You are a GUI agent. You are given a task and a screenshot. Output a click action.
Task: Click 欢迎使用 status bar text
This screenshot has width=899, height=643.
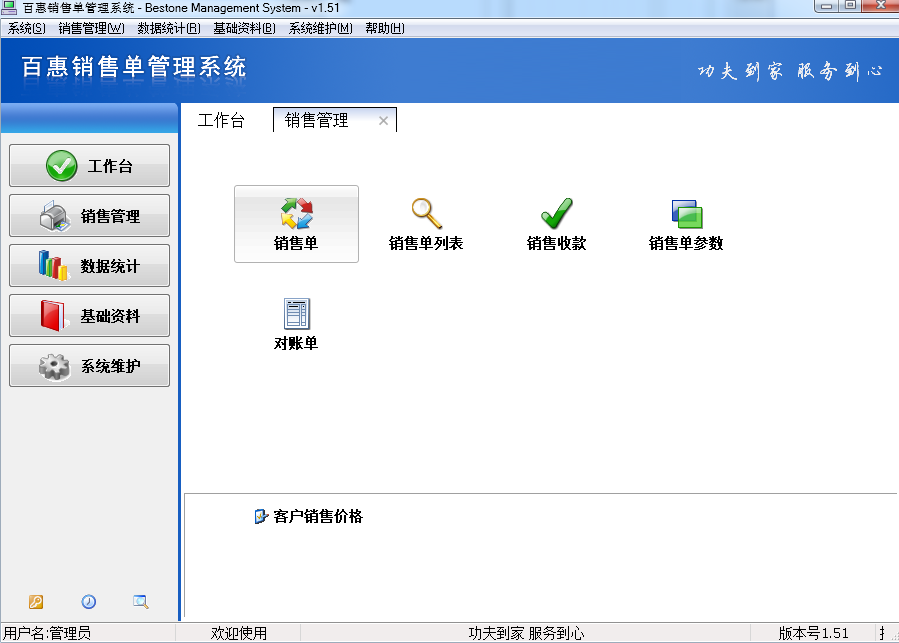[x=239, y=633]
